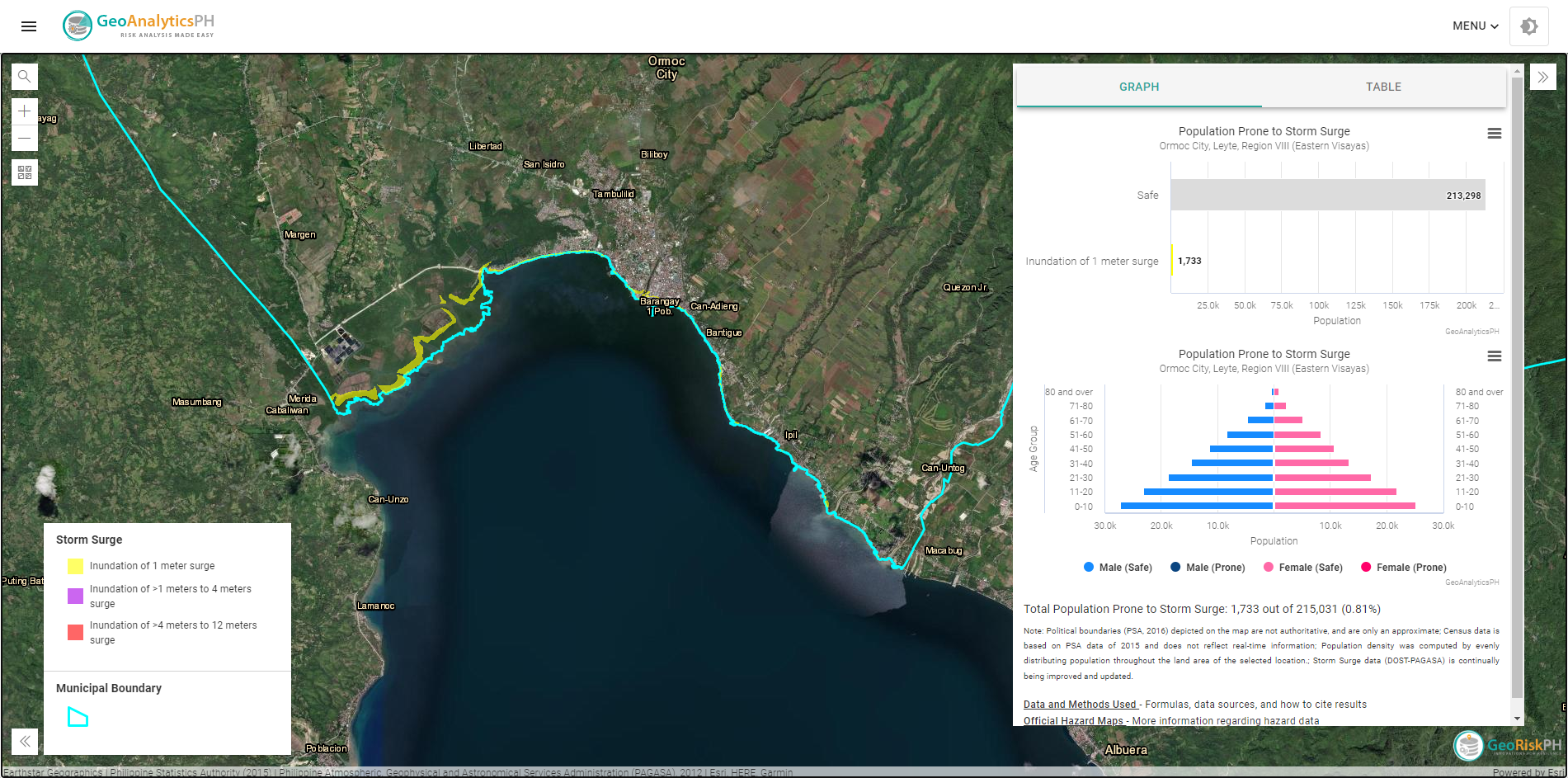The width and height of the screenshot is (1568, 778).
Task: Open the search tool on the map
Action: tap(24, 76)
